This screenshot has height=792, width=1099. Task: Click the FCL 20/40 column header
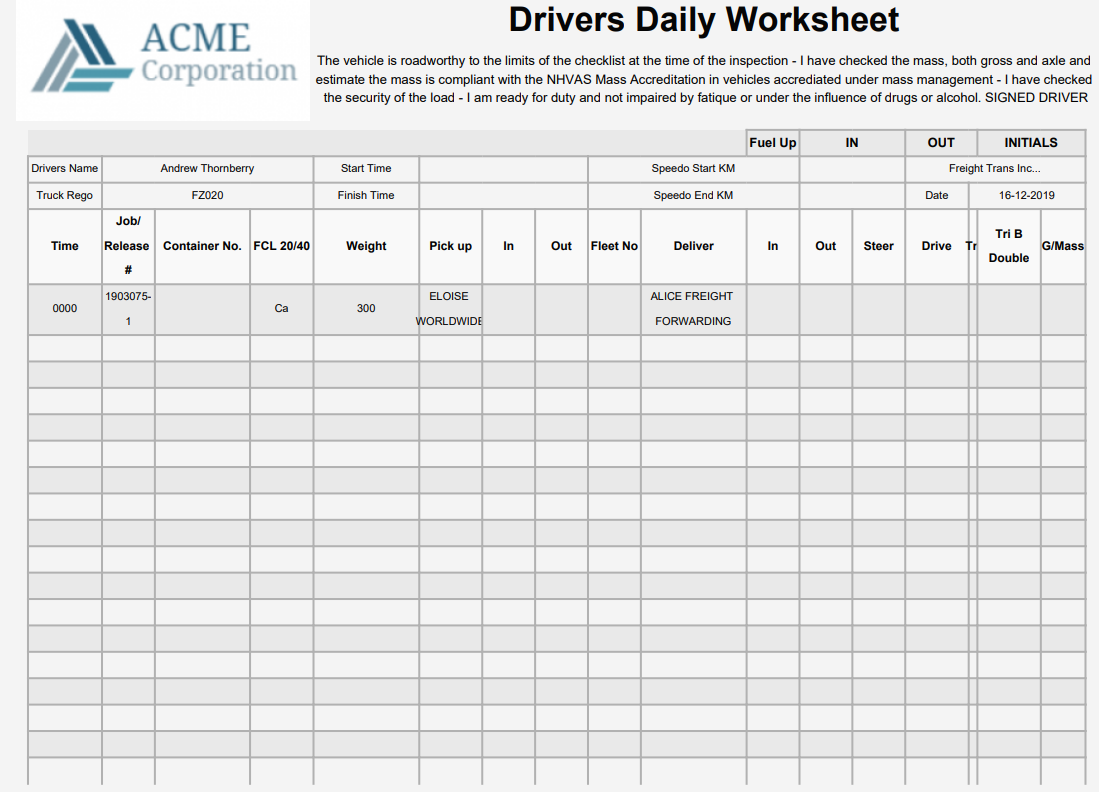tap(282, 246)
